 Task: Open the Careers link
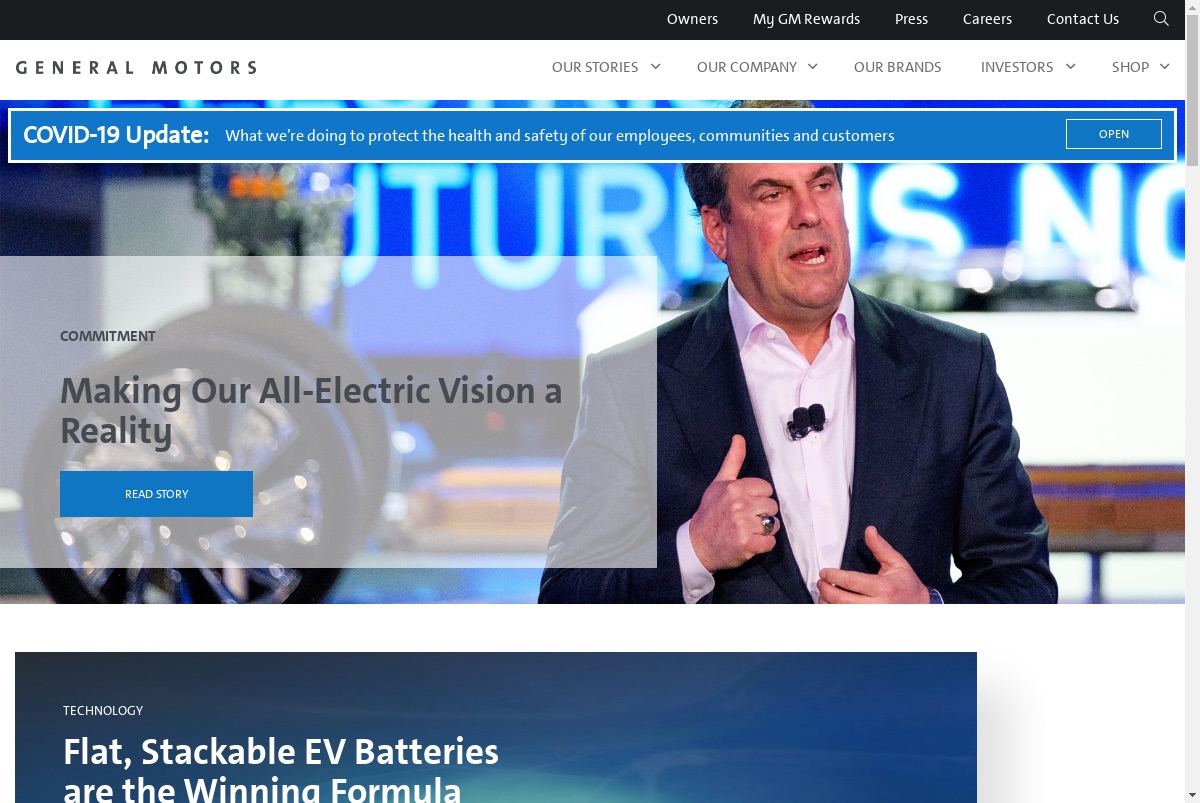point(987,19)
